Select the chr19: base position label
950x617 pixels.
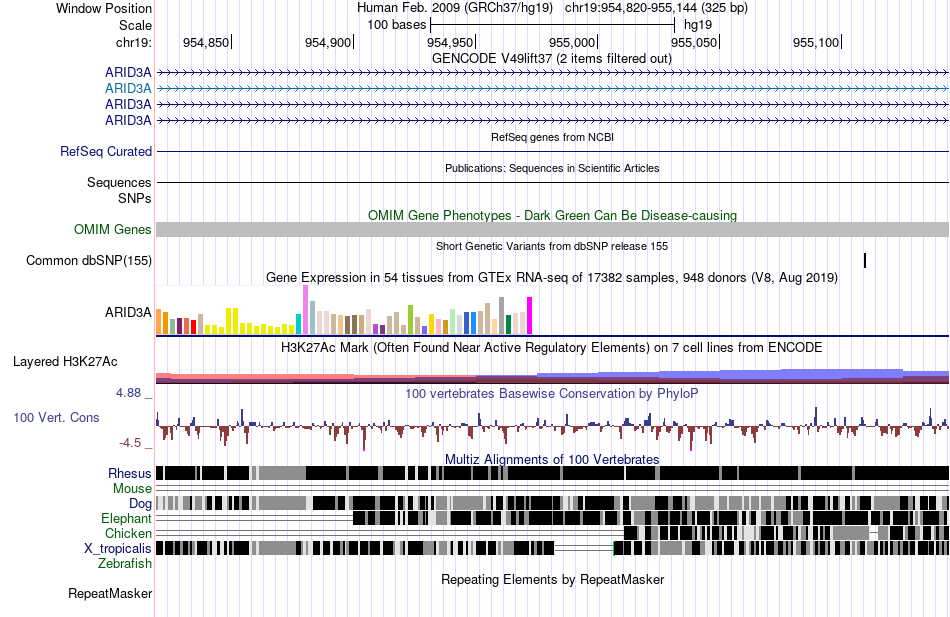(133, 42)
